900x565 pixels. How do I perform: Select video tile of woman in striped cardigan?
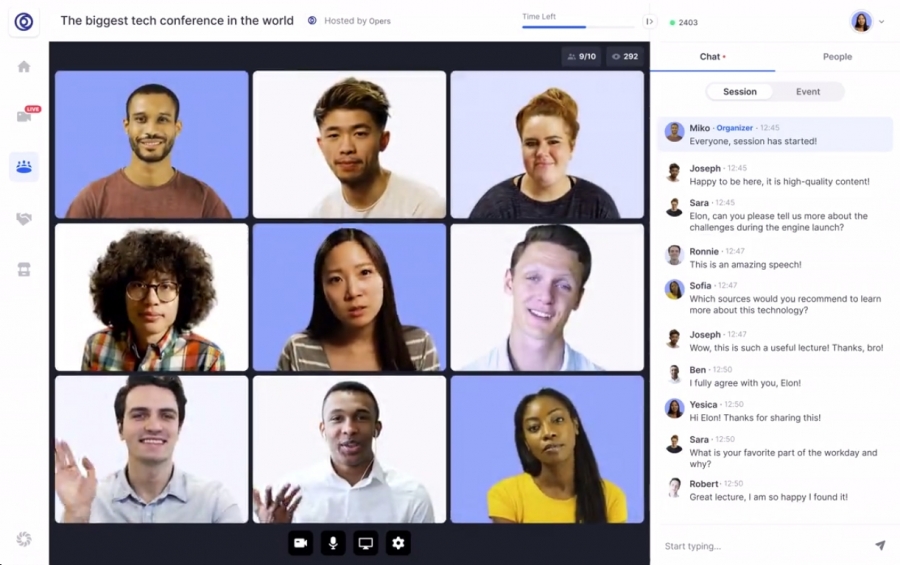(x=349, y=297)
